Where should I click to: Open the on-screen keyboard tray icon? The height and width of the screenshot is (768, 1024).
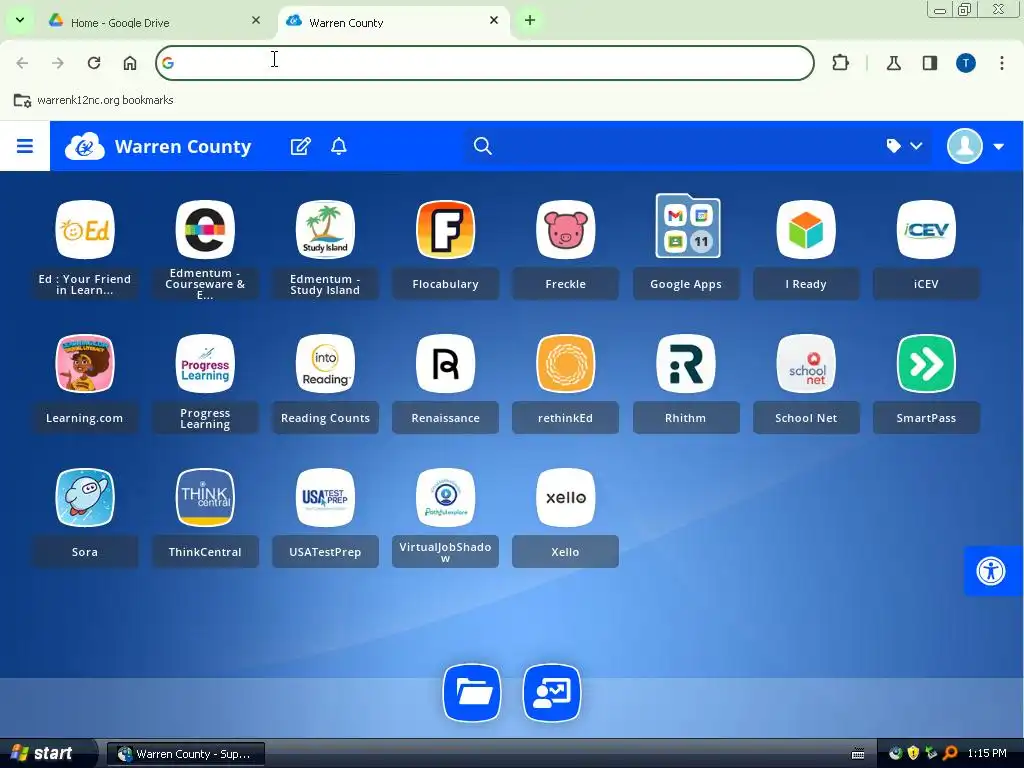tap(858, 754)
